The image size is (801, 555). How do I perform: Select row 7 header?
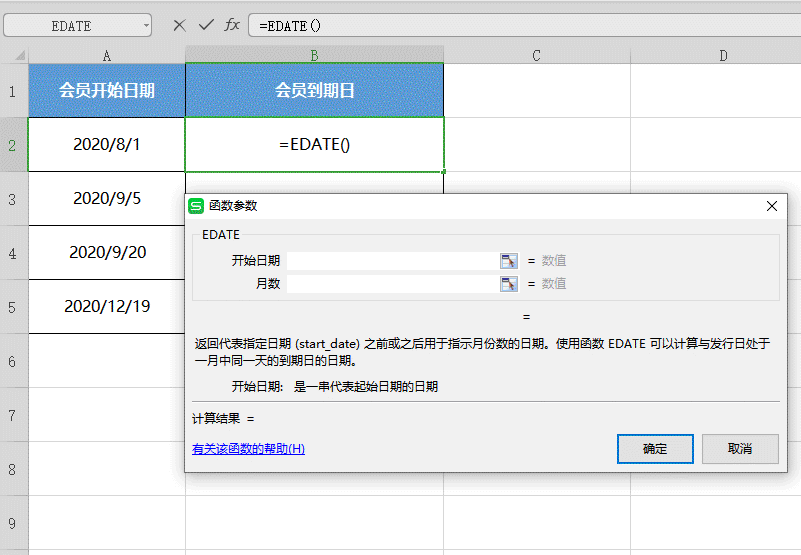pyautogui.click(x=13, y=415)
